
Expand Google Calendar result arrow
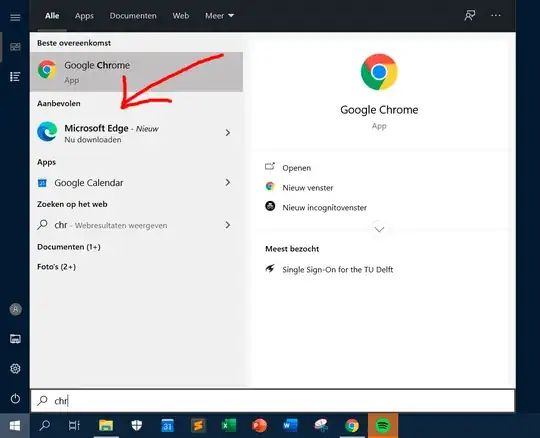coord(228,182)
